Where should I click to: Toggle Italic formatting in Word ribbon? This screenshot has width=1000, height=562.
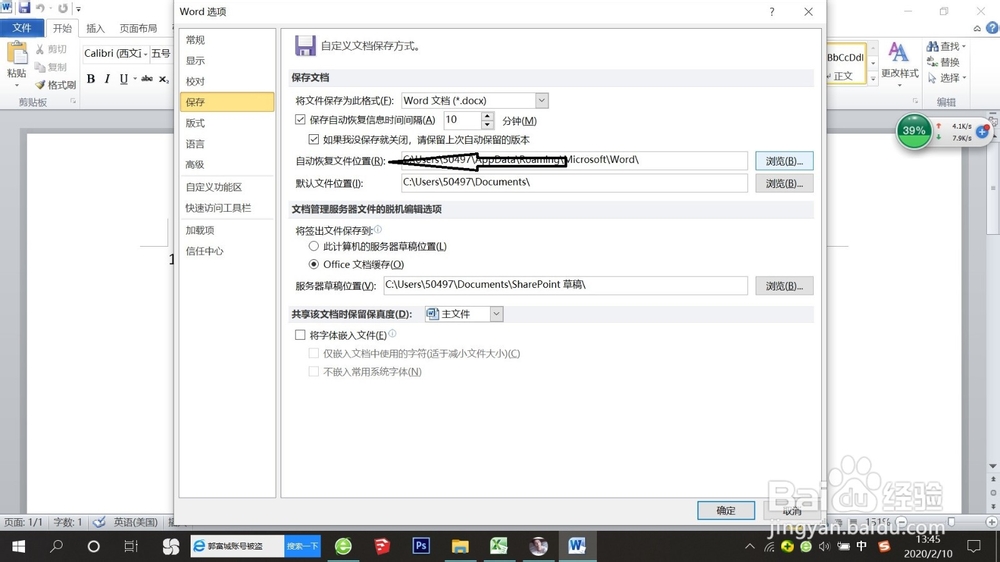point(107,78)
